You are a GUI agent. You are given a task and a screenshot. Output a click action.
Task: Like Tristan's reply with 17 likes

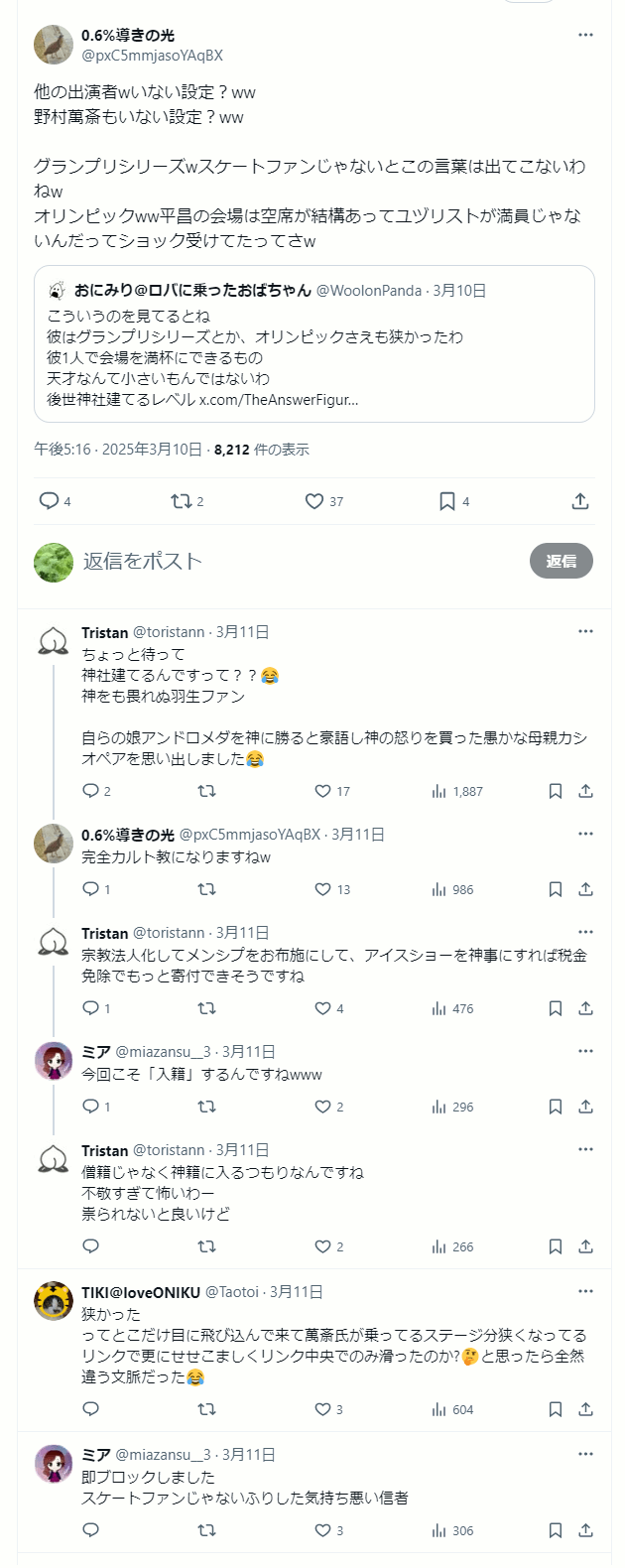pos(322,791)
